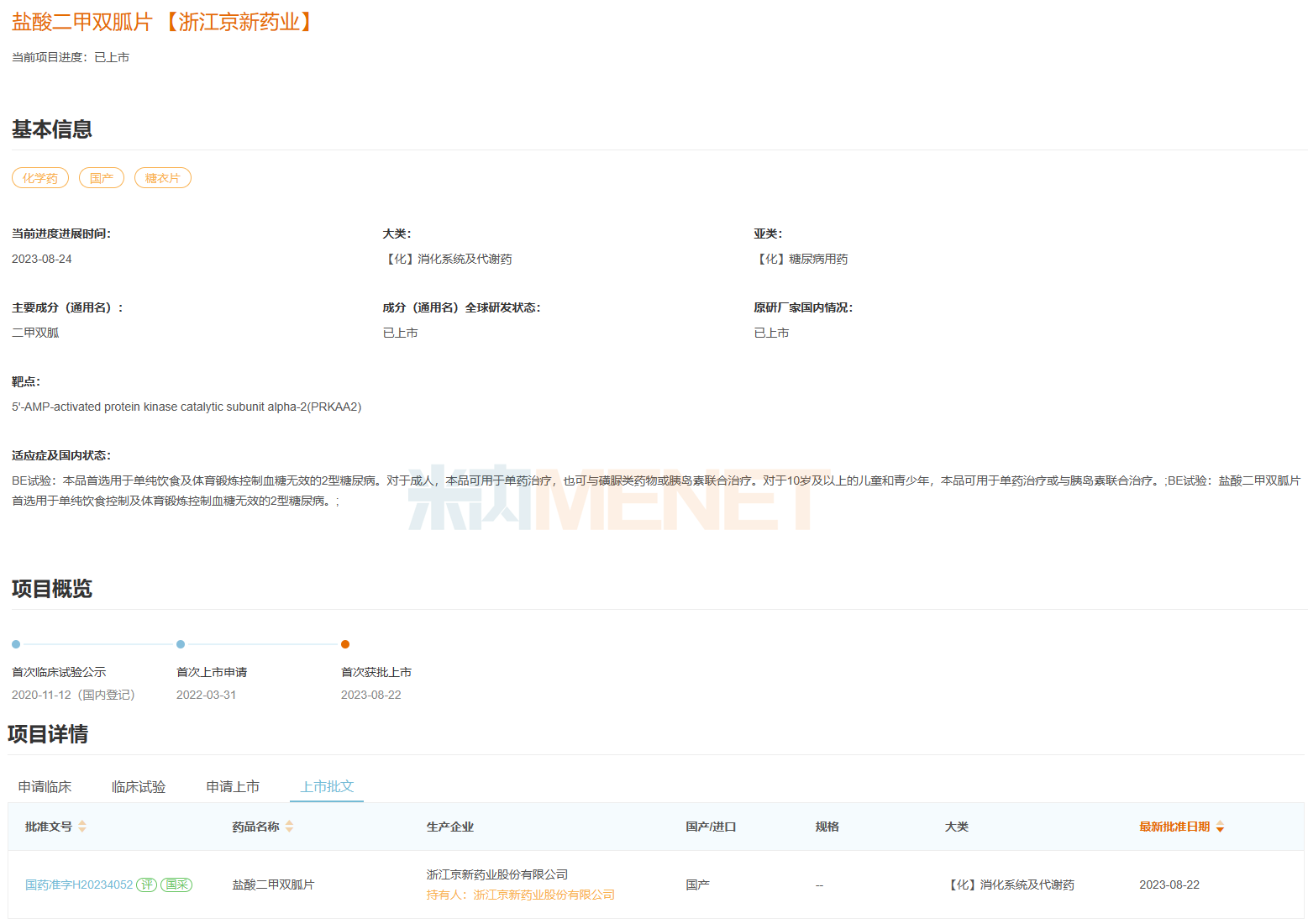
Task: Sort by 药品名称 column arrows
Action: 289,827
